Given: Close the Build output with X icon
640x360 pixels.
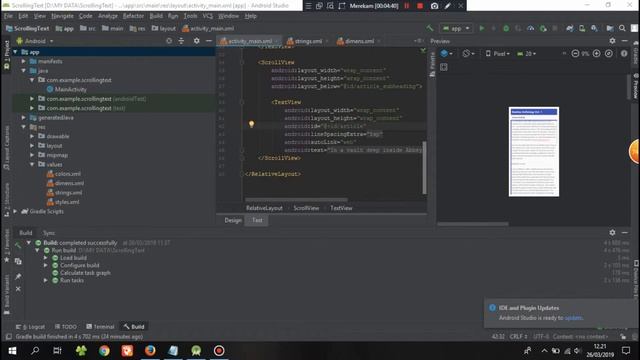Looking at the screenshot, I should point(18,289).
